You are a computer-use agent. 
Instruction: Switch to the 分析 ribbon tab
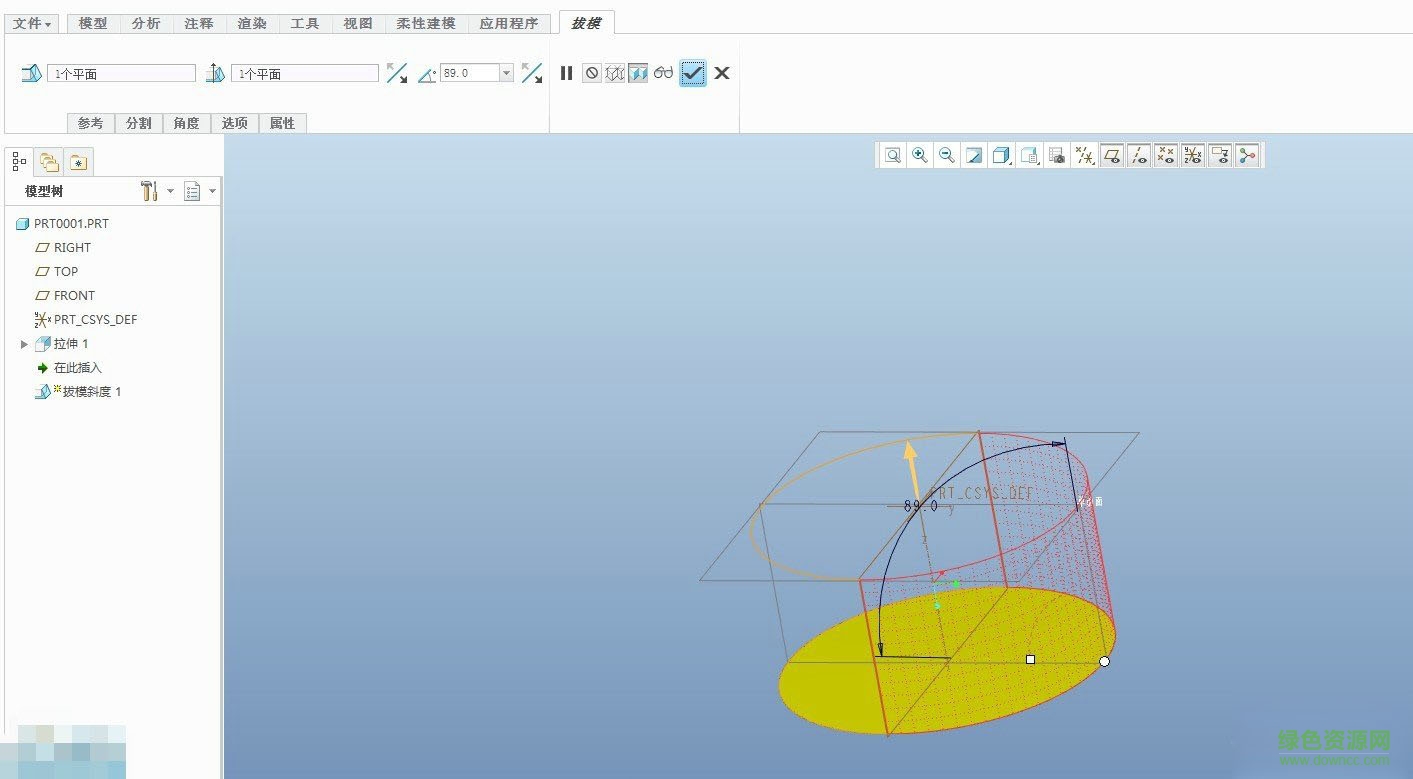[x=146, y=23]
